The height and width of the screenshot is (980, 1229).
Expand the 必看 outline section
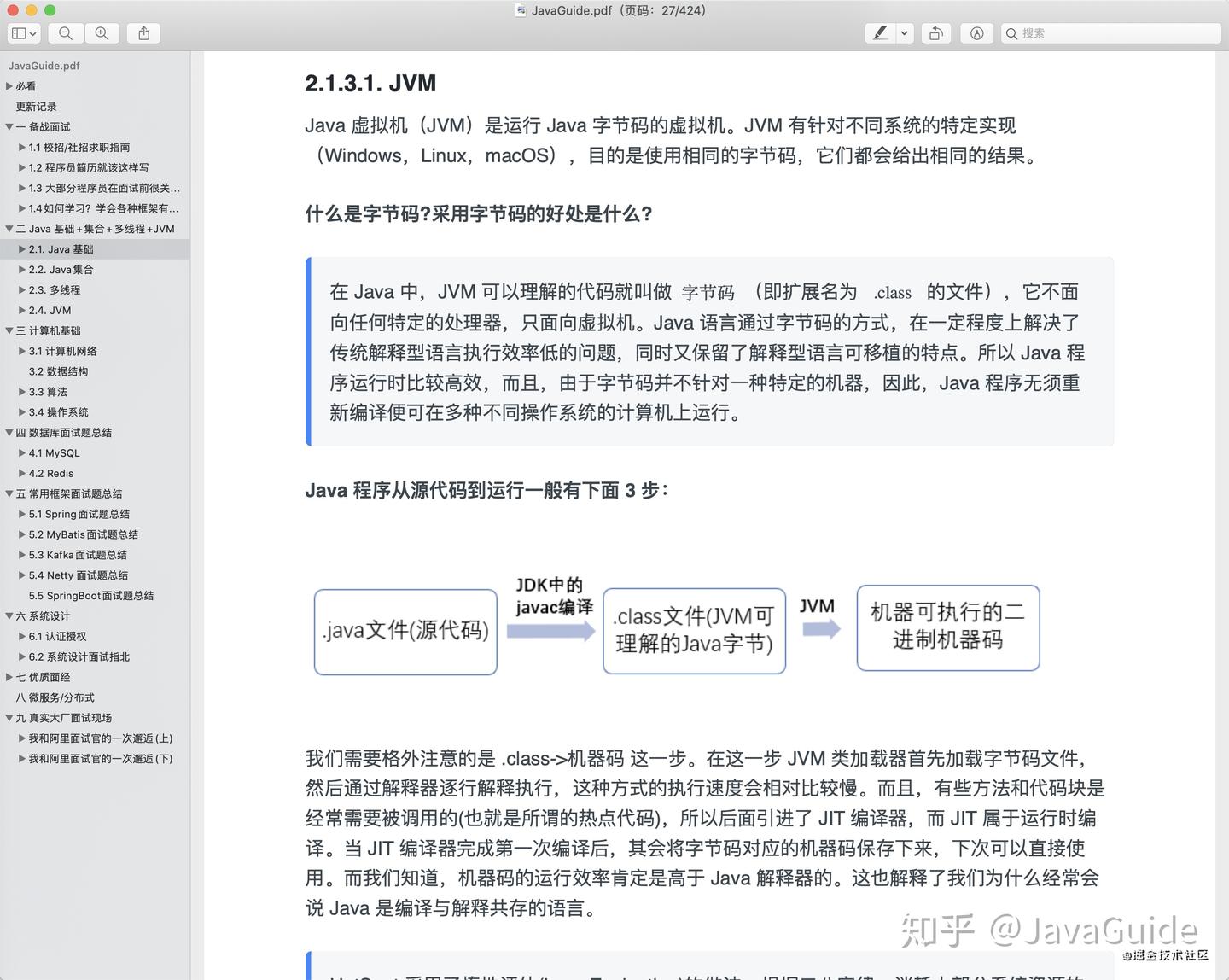(9, 86)
